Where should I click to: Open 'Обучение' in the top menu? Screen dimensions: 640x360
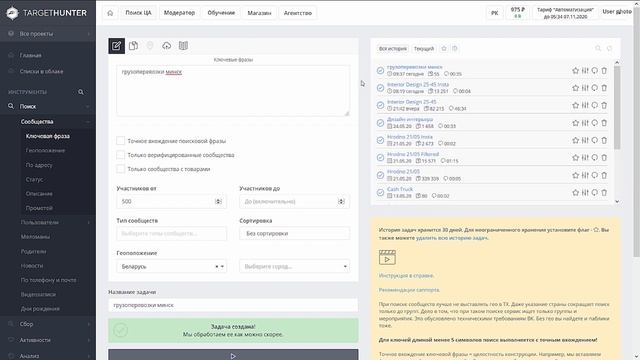(x=221, y=13)
